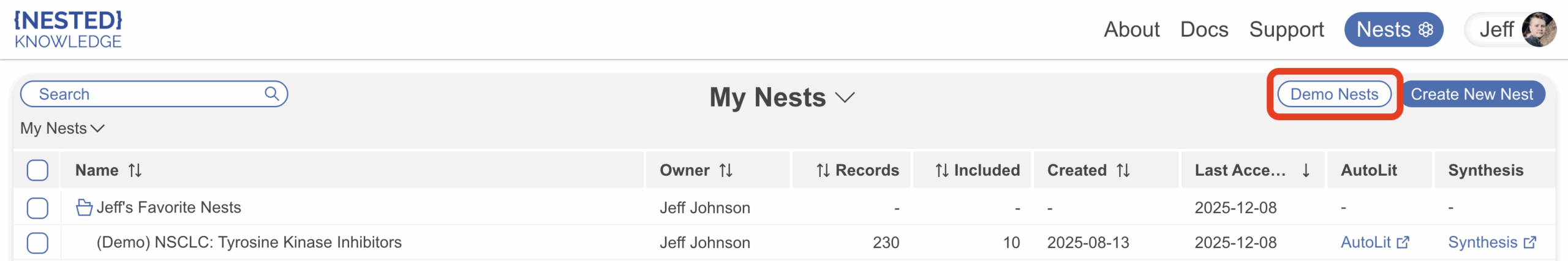Screen dimensions: 1568x261
Task: Sort Created column with arrows icon
Action: click(x=1123, y=170)
